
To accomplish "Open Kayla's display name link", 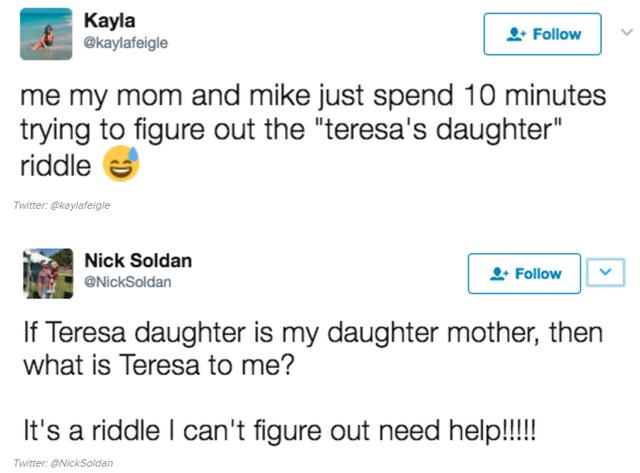I will 107,21.
